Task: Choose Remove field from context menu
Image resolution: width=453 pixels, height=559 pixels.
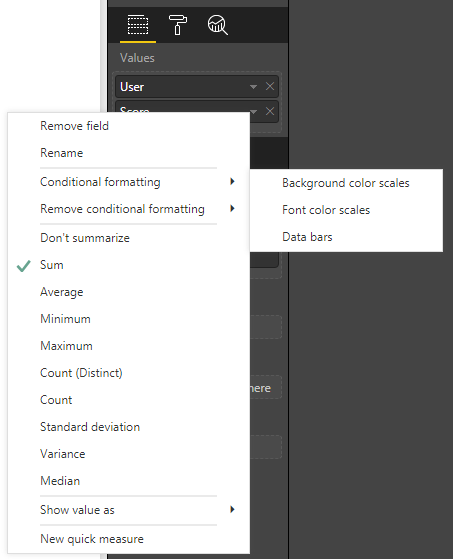Action: [129, 126]
